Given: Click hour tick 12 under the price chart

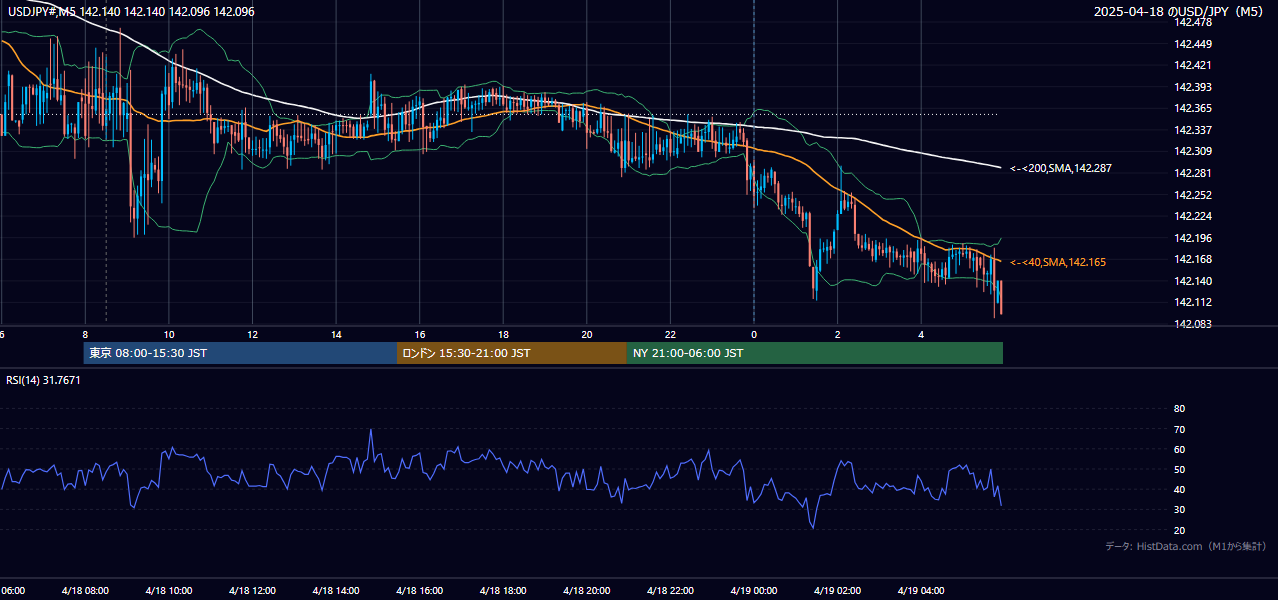Looking at the screenshot, I should (x=252, y=334).
